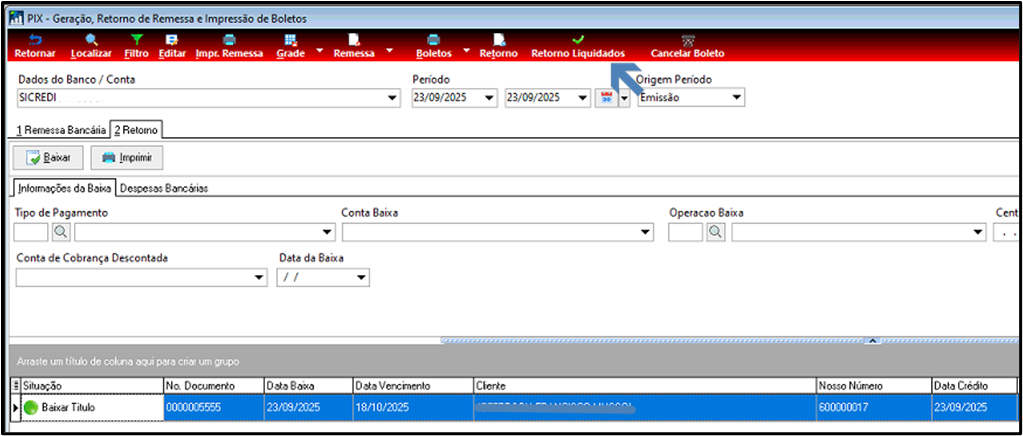1023x436 pixels.
Task: Click the grid column chooser icon
Action: [16, 386]
